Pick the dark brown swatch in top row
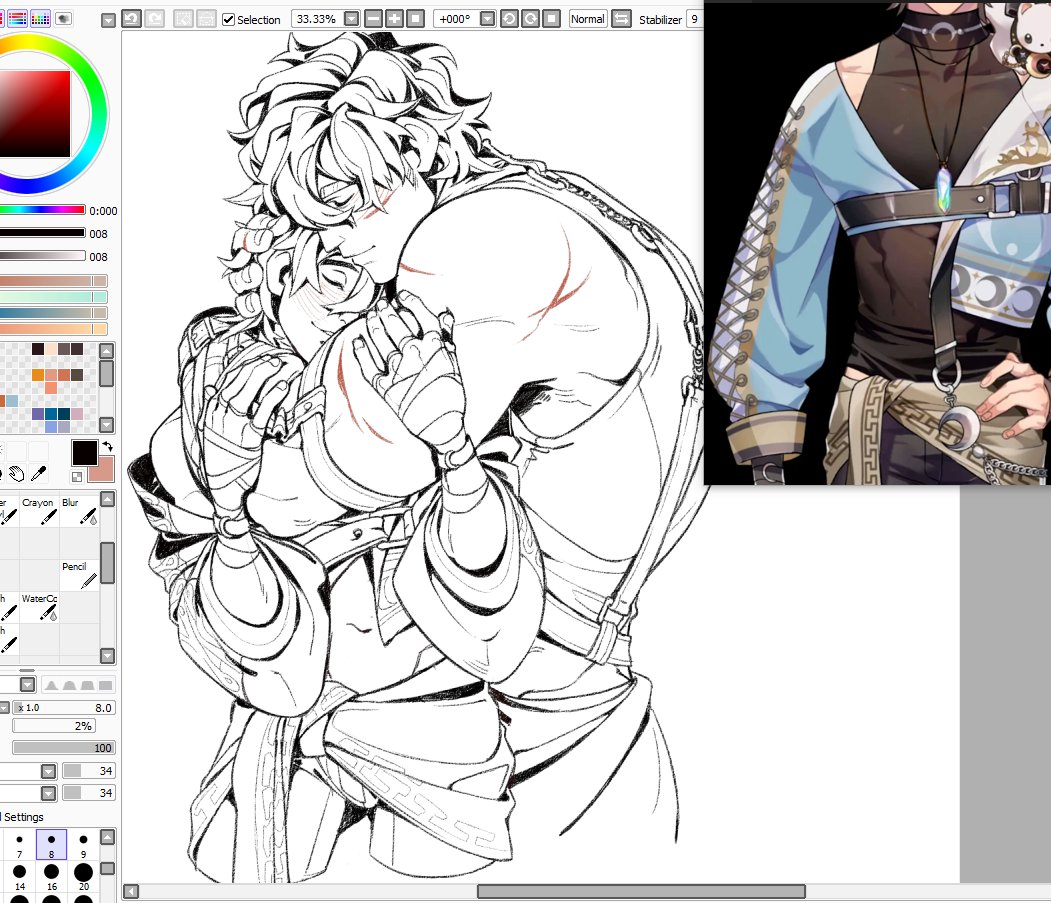The height and width of the screenshot is (903, 1051). point(38,349)
